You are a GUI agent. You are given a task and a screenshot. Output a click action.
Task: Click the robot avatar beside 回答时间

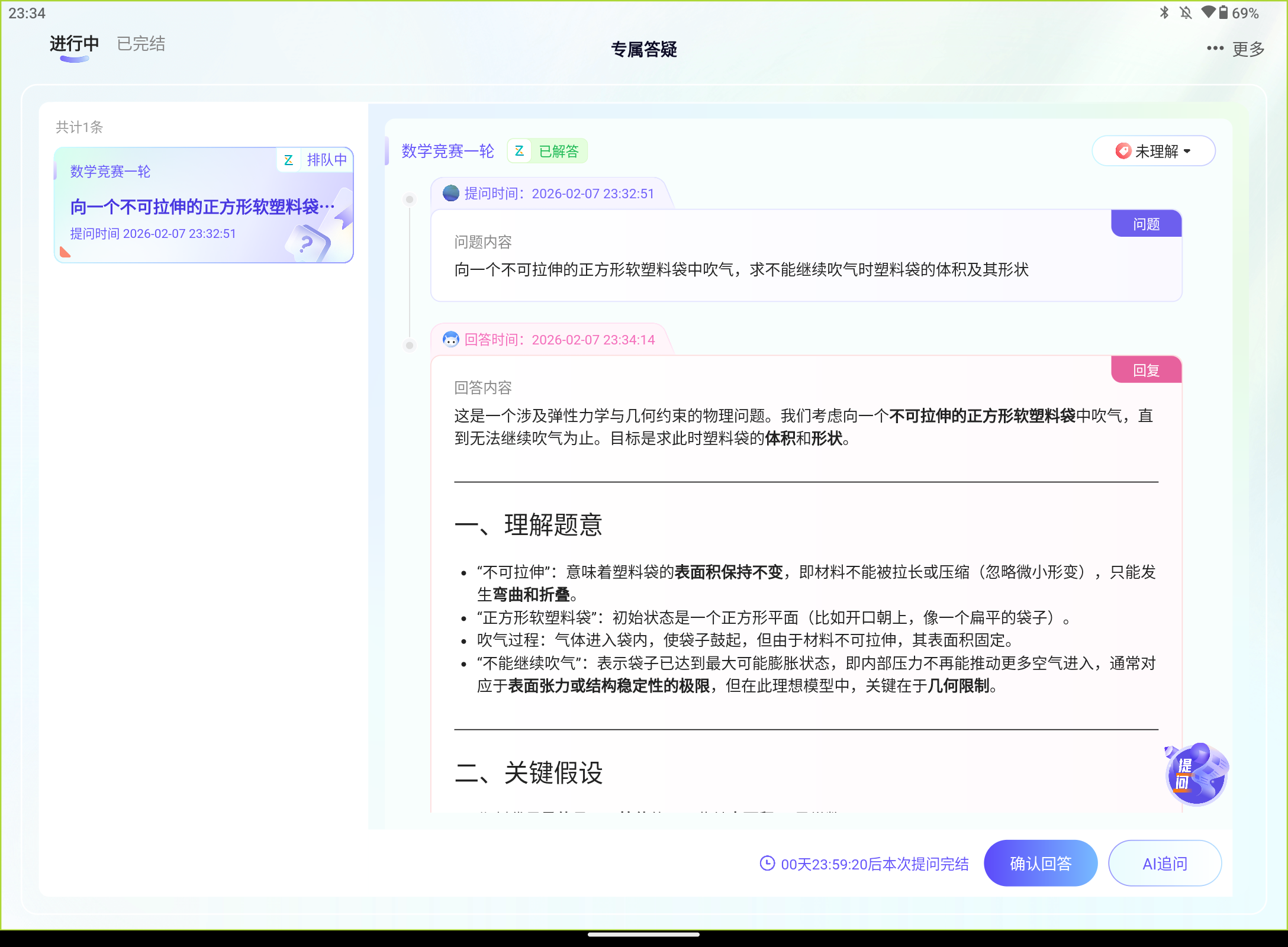[x=451, y=340]
